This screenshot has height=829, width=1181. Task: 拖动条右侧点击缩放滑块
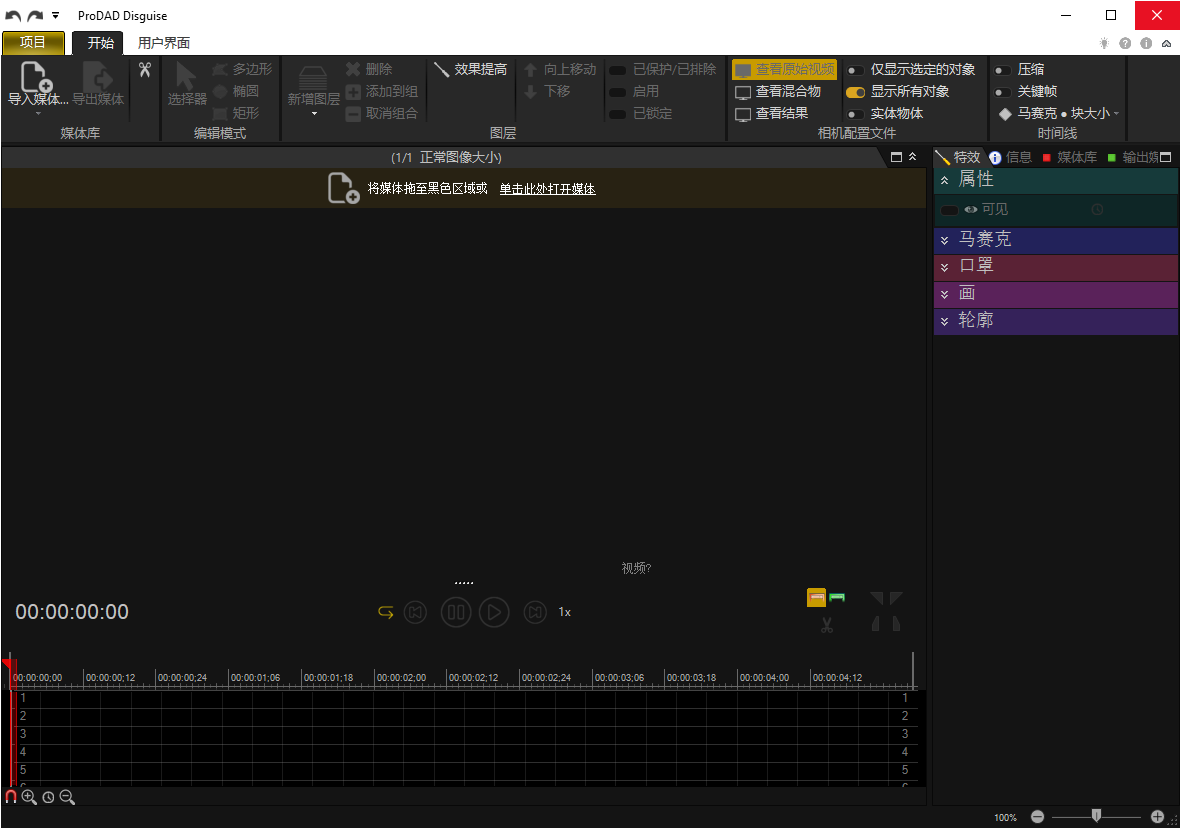1096,816
